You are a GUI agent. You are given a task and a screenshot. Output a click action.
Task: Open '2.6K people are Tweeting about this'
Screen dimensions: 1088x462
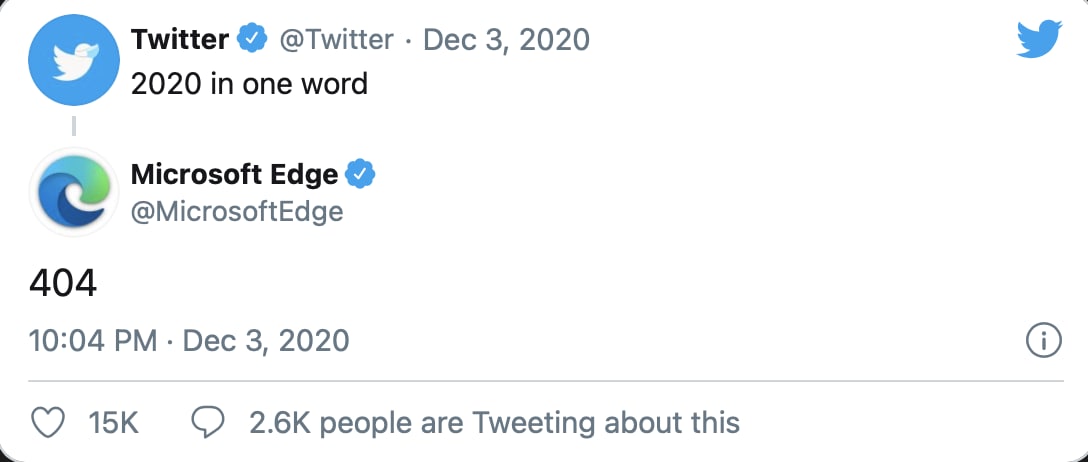point(494,422)
